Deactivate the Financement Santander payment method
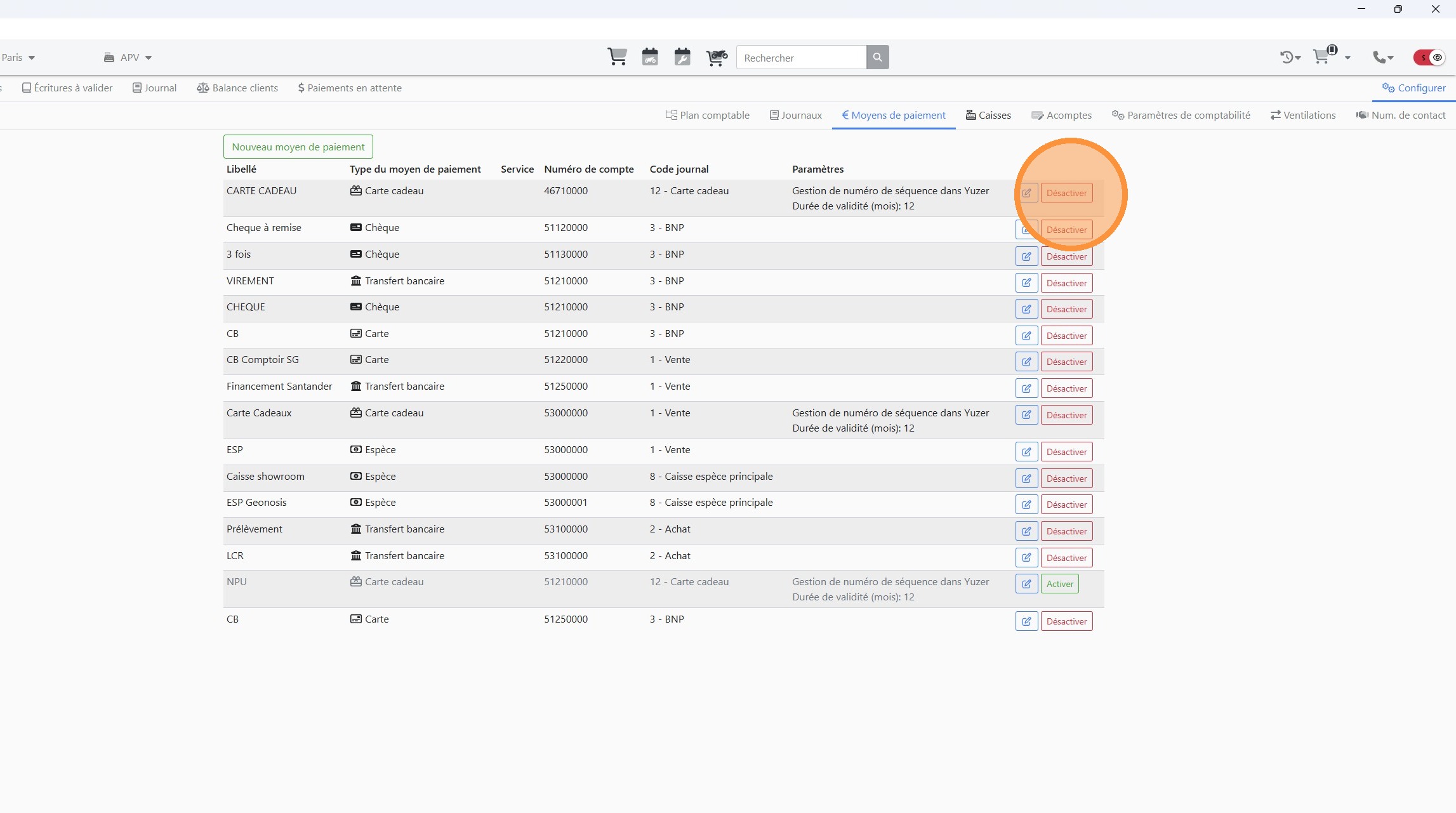This screenshot has height=813, width=1456. pyautogui.click(x=1066, y=388)
